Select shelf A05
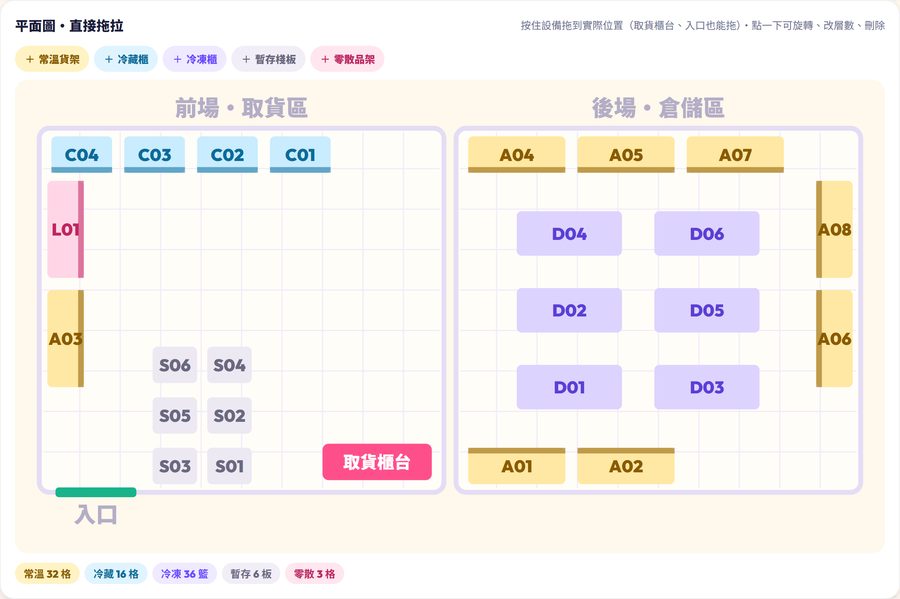This screenshot has height=599, width=900. point(626,154)
